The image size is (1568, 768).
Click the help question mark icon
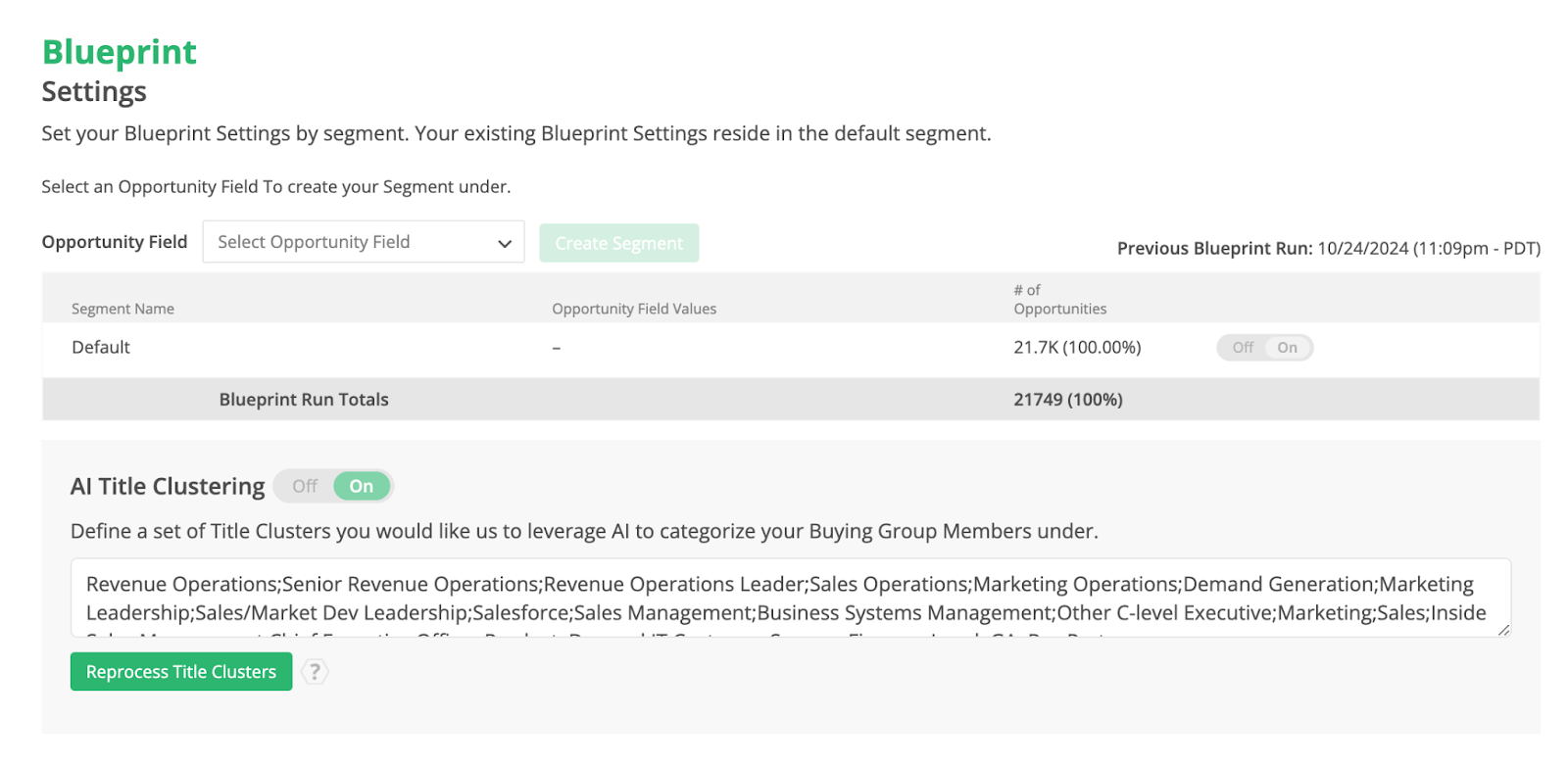click(x=314, y=672)
